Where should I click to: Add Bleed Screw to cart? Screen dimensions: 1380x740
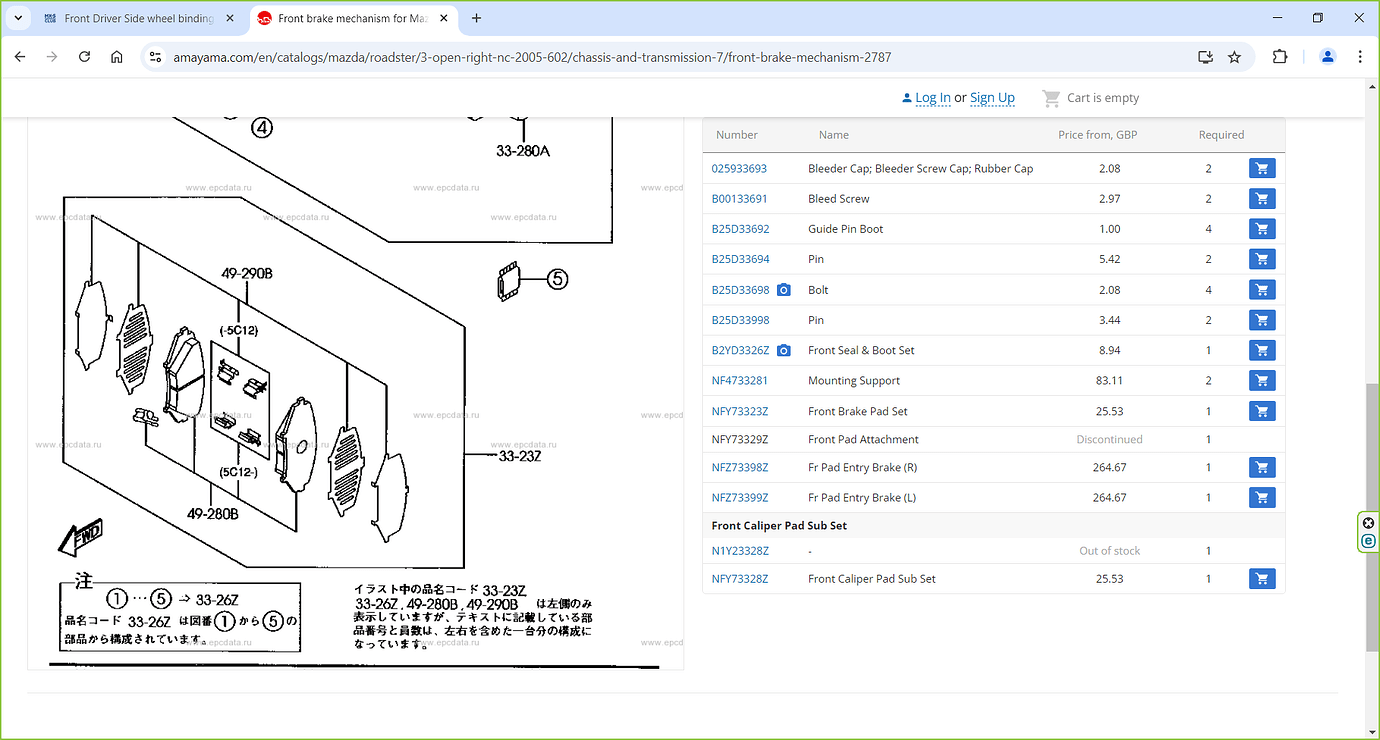click(1261, 199)
